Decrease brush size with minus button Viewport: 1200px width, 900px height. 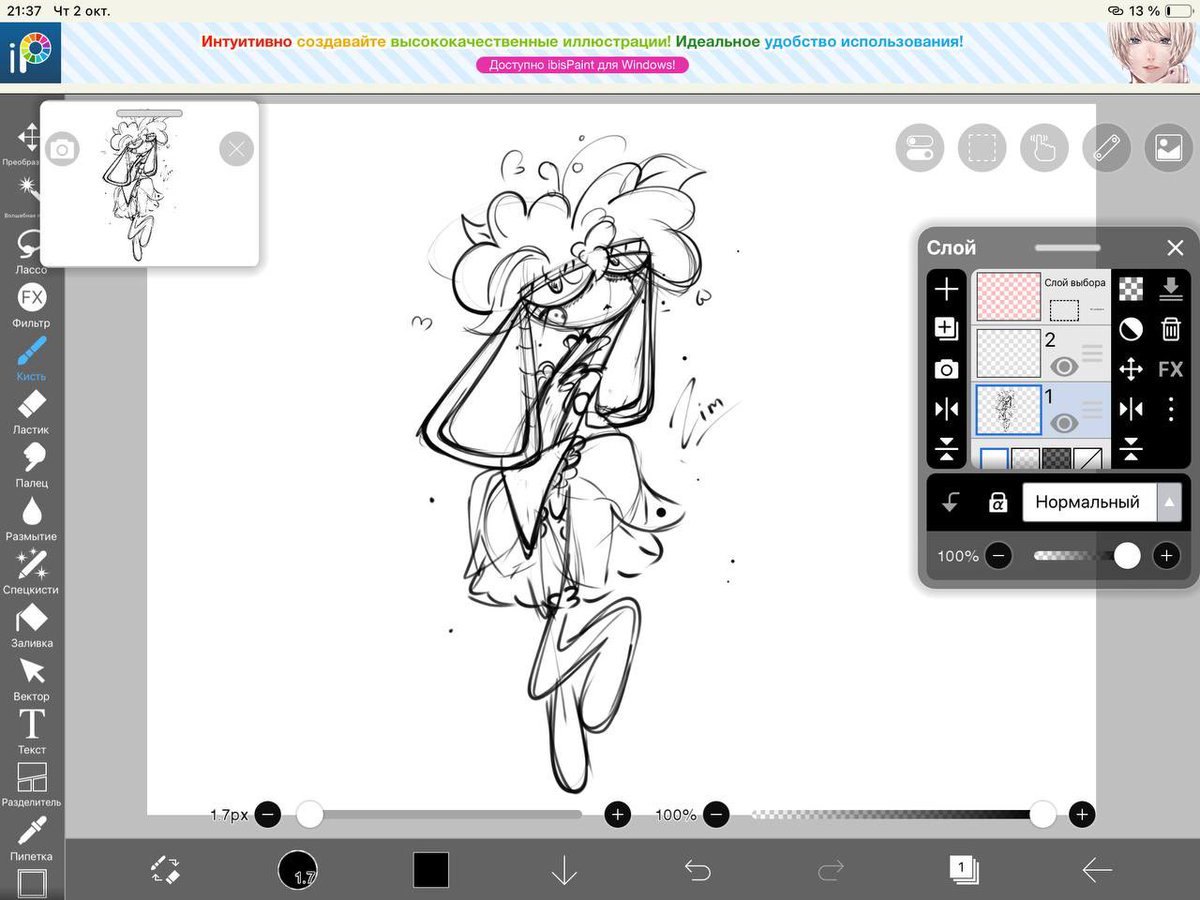267,815
